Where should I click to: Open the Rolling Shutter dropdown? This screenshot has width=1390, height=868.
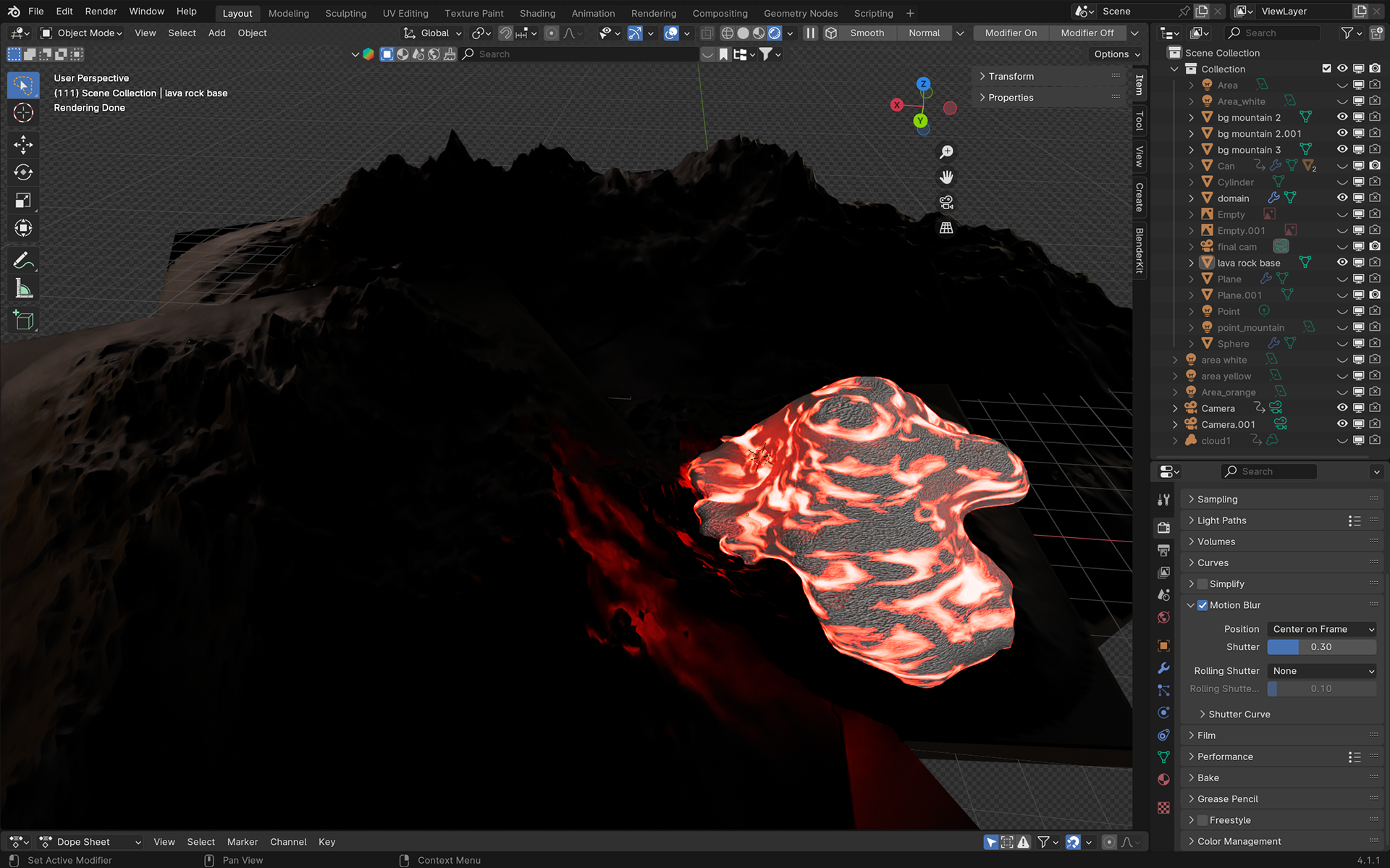point(1322,671)
